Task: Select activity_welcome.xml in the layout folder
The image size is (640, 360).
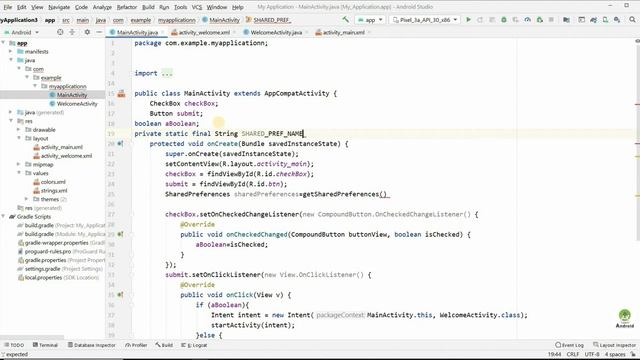Action: click(62, 156)
